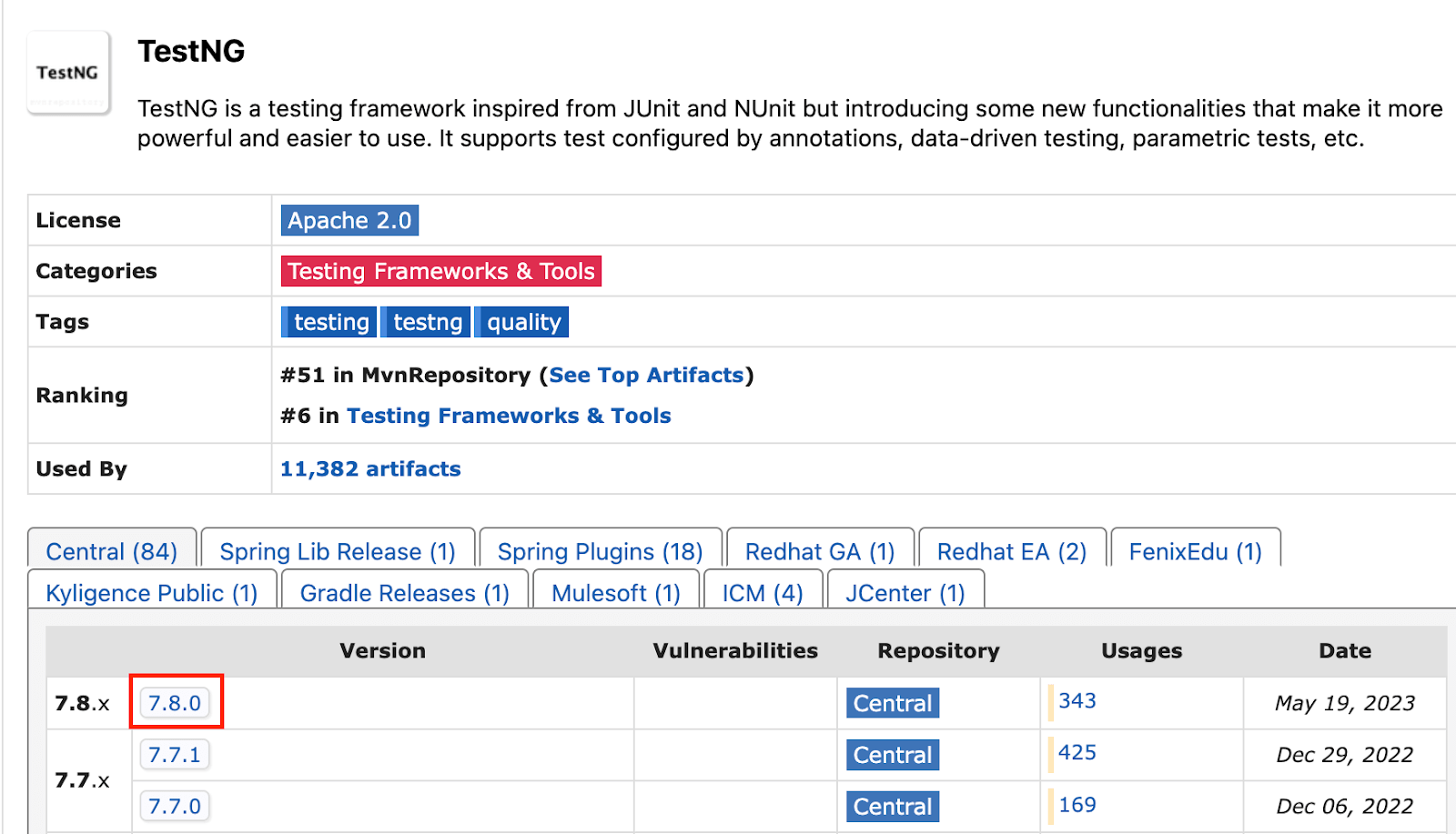Select the 'quality' tag
The image size is (1456, 834).
point(523,323)
